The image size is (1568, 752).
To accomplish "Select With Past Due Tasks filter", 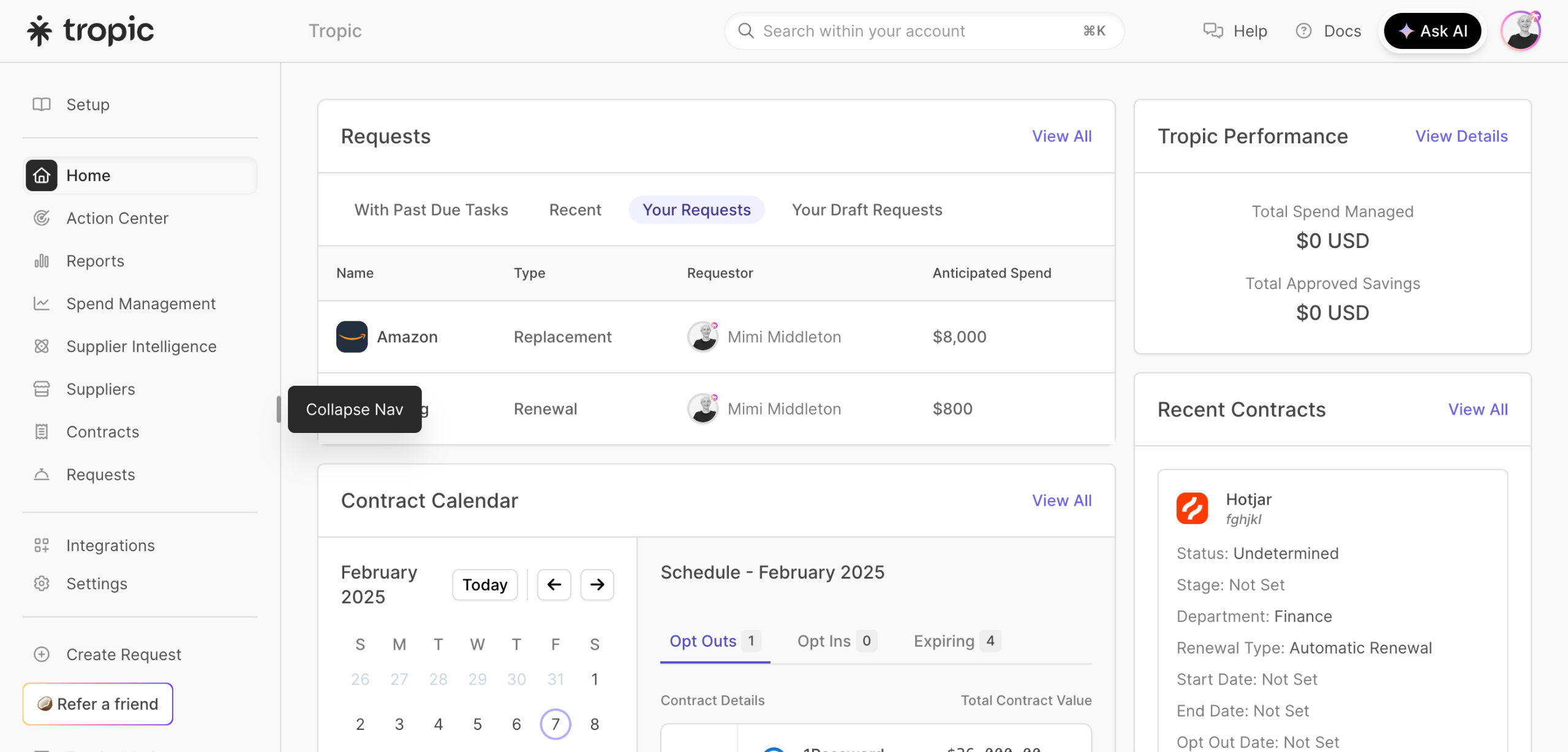I will (x=431, y=210).
